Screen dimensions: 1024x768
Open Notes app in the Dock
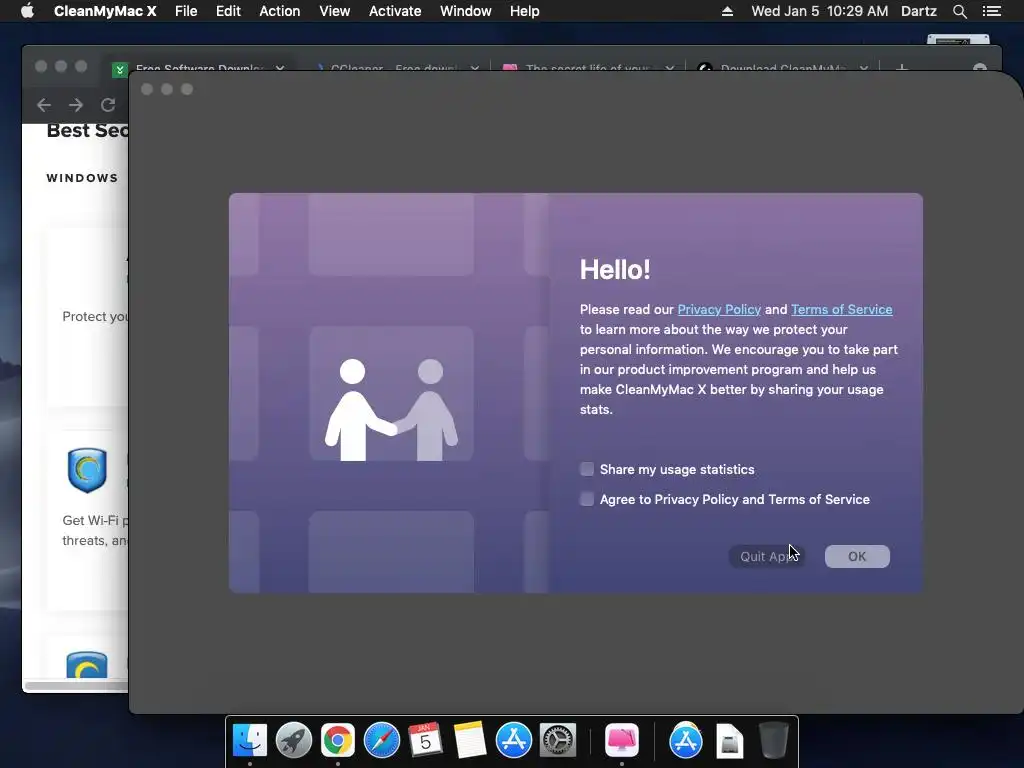point(470,741)
